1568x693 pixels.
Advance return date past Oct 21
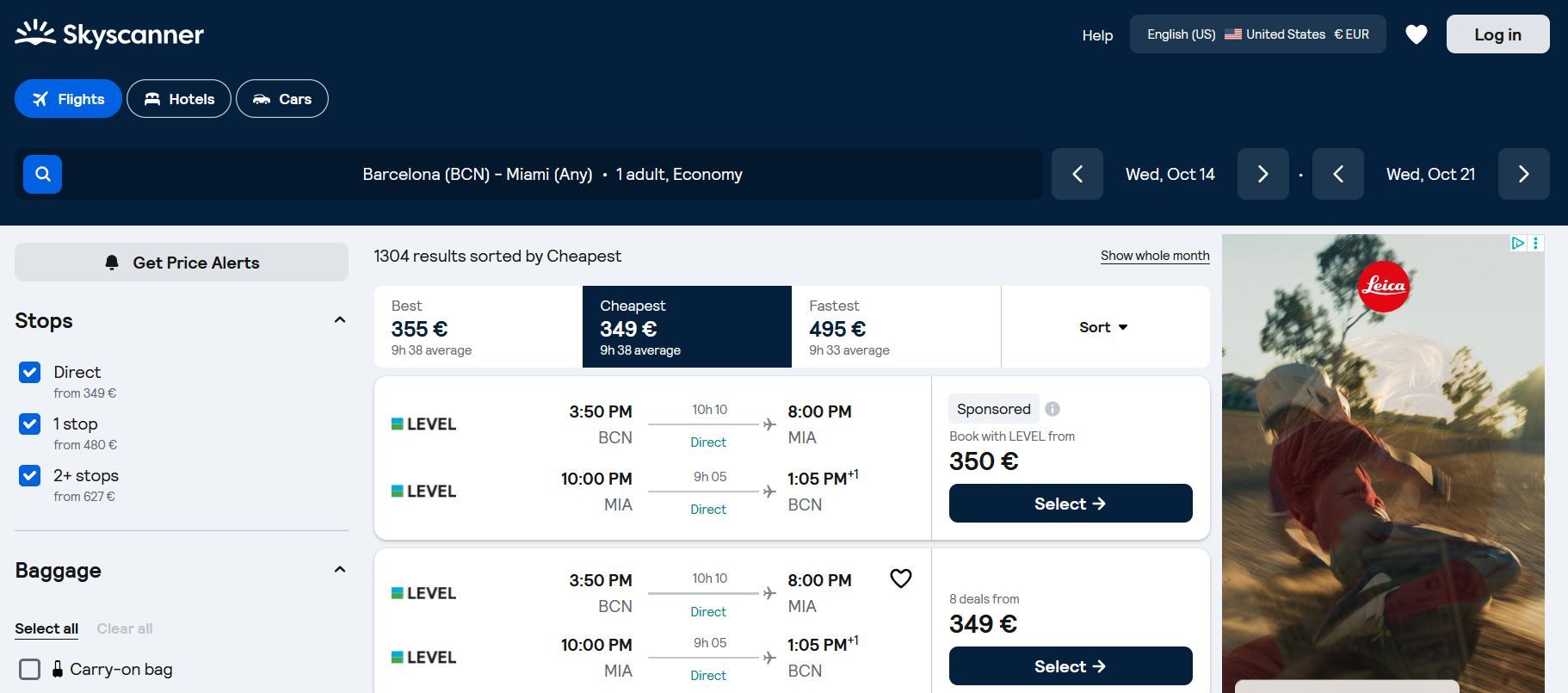(x=1523, y=174)
